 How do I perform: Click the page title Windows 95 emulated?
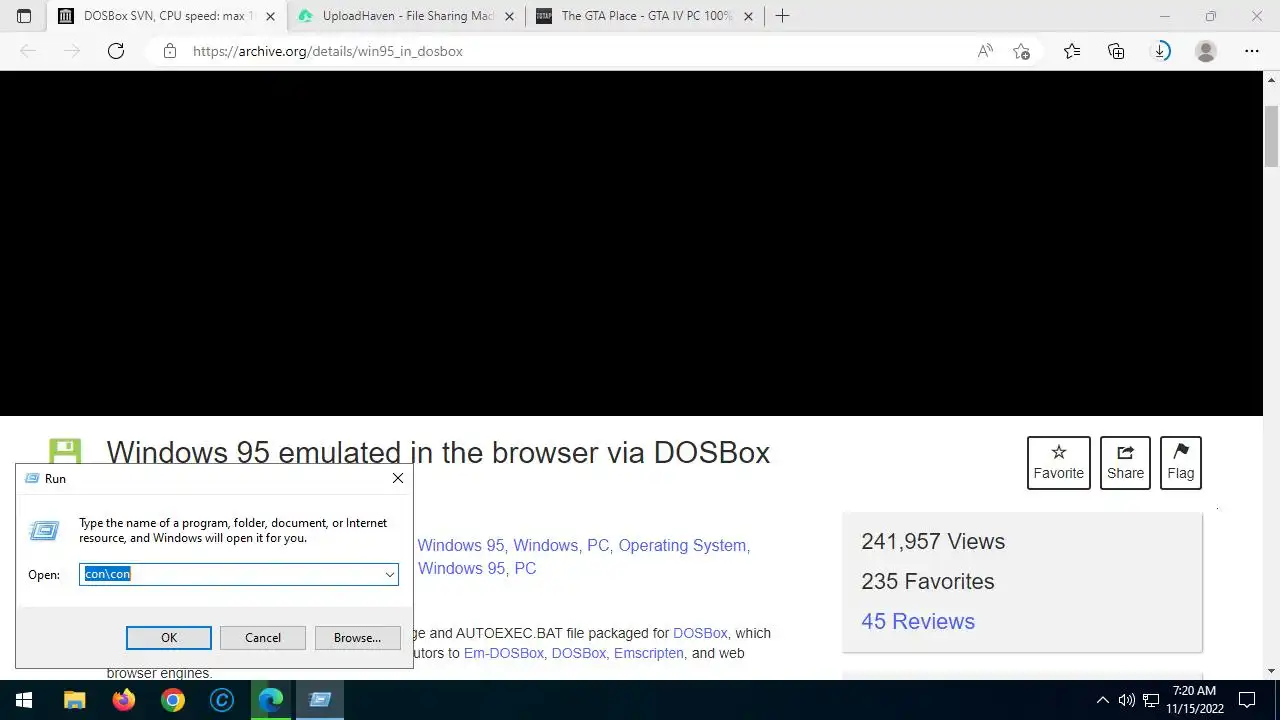pos(438,452)
